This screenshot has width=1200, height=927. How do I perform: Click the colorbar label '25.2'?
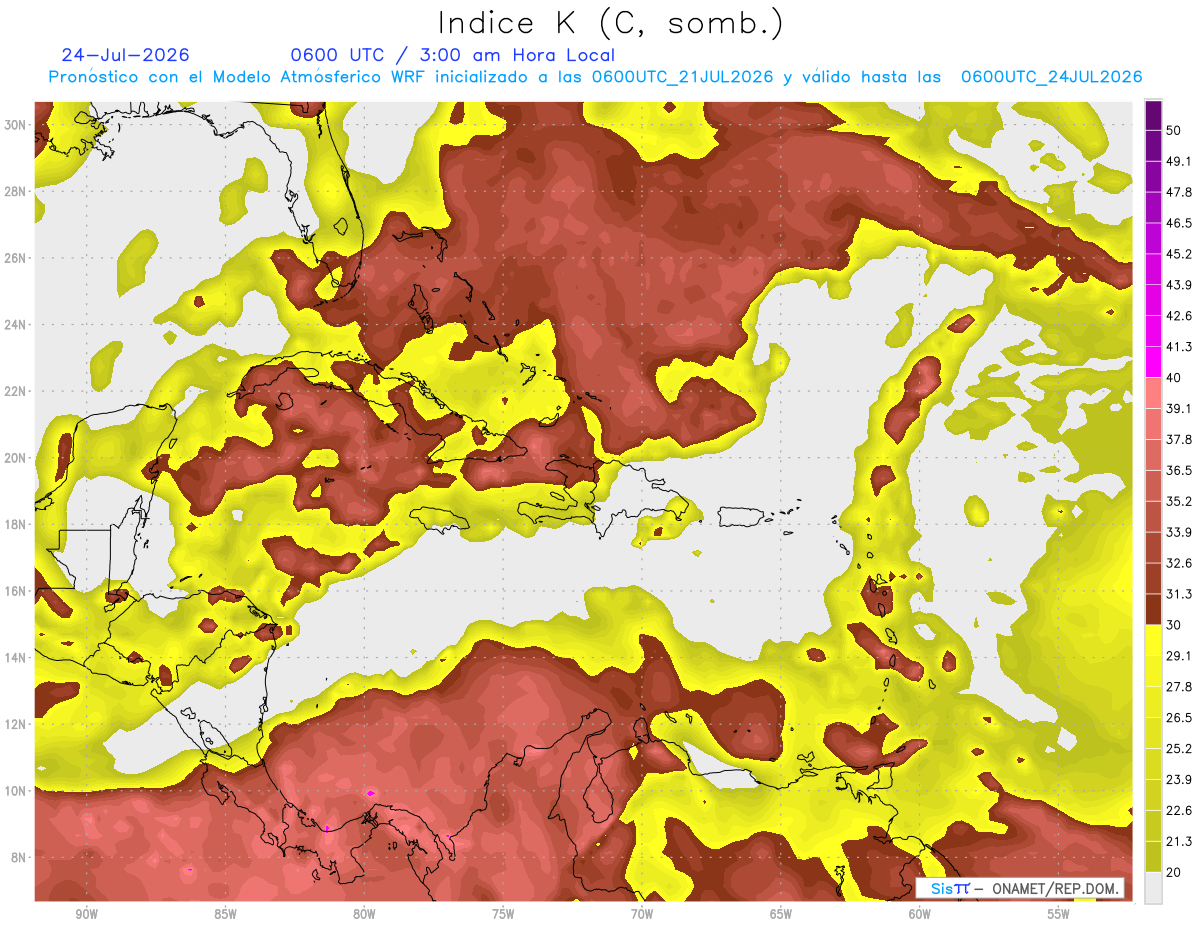[1178, 748]
